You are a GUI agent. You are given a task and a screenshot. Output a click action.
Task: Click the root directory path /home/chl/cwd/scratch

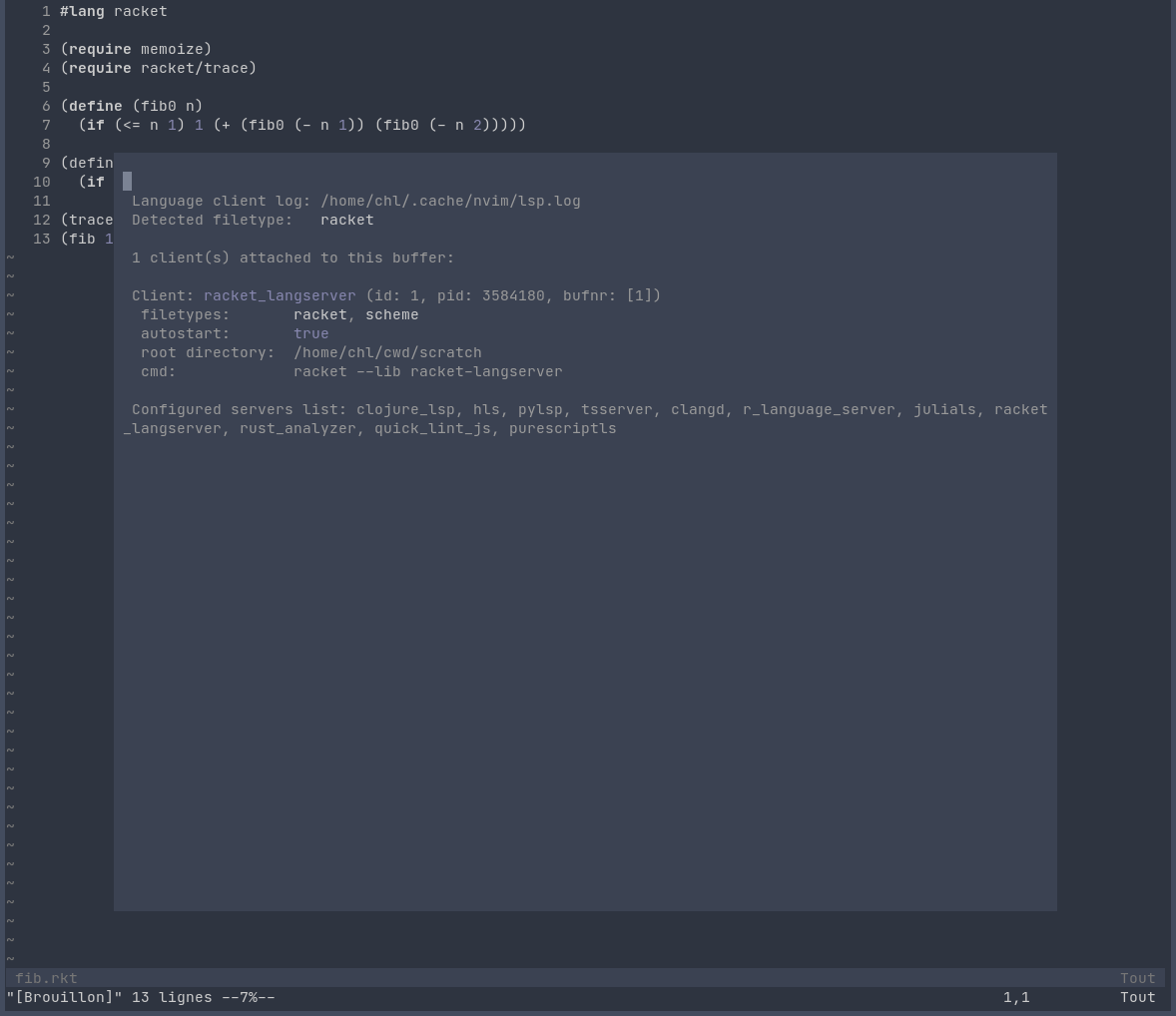tap(387, 352)
